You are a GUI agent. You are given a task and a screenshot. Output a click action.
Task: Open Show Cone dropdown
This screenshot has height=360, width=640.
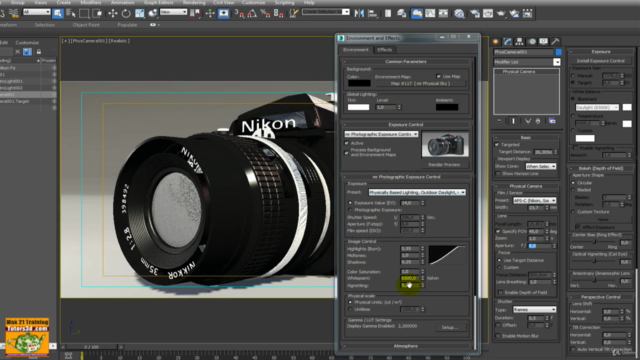540,167
